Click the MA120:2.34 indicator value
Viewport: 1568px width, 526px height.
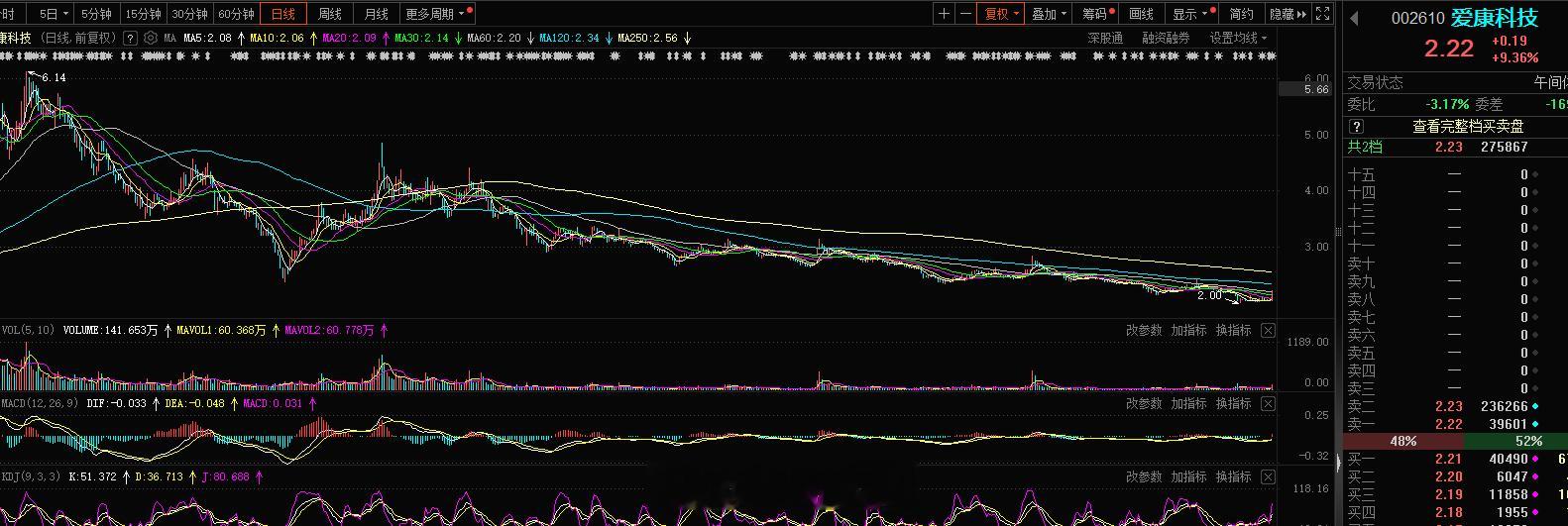[569, 38]
